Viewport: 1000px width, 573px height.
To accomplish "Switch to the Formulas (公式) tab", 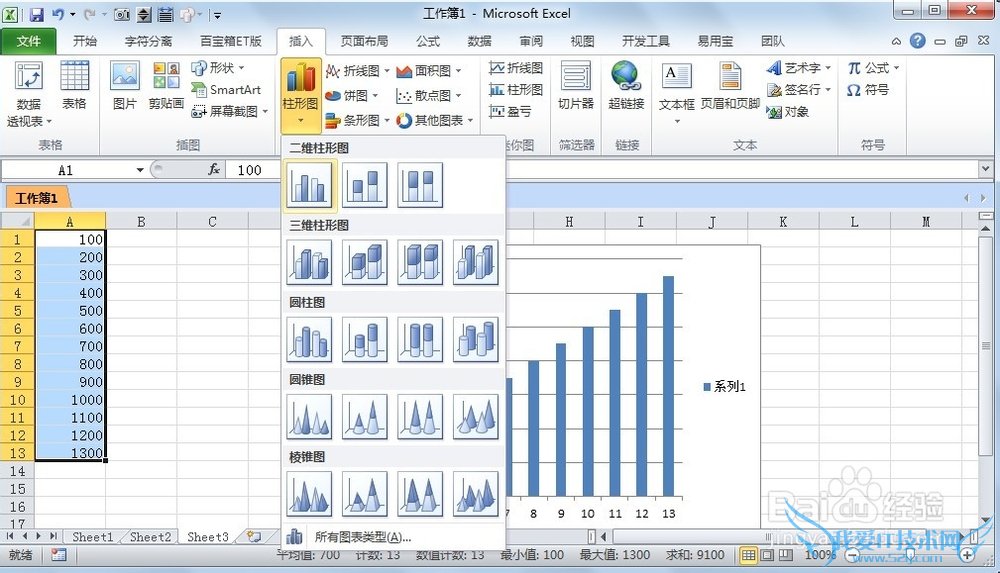I will pos(428,41).
